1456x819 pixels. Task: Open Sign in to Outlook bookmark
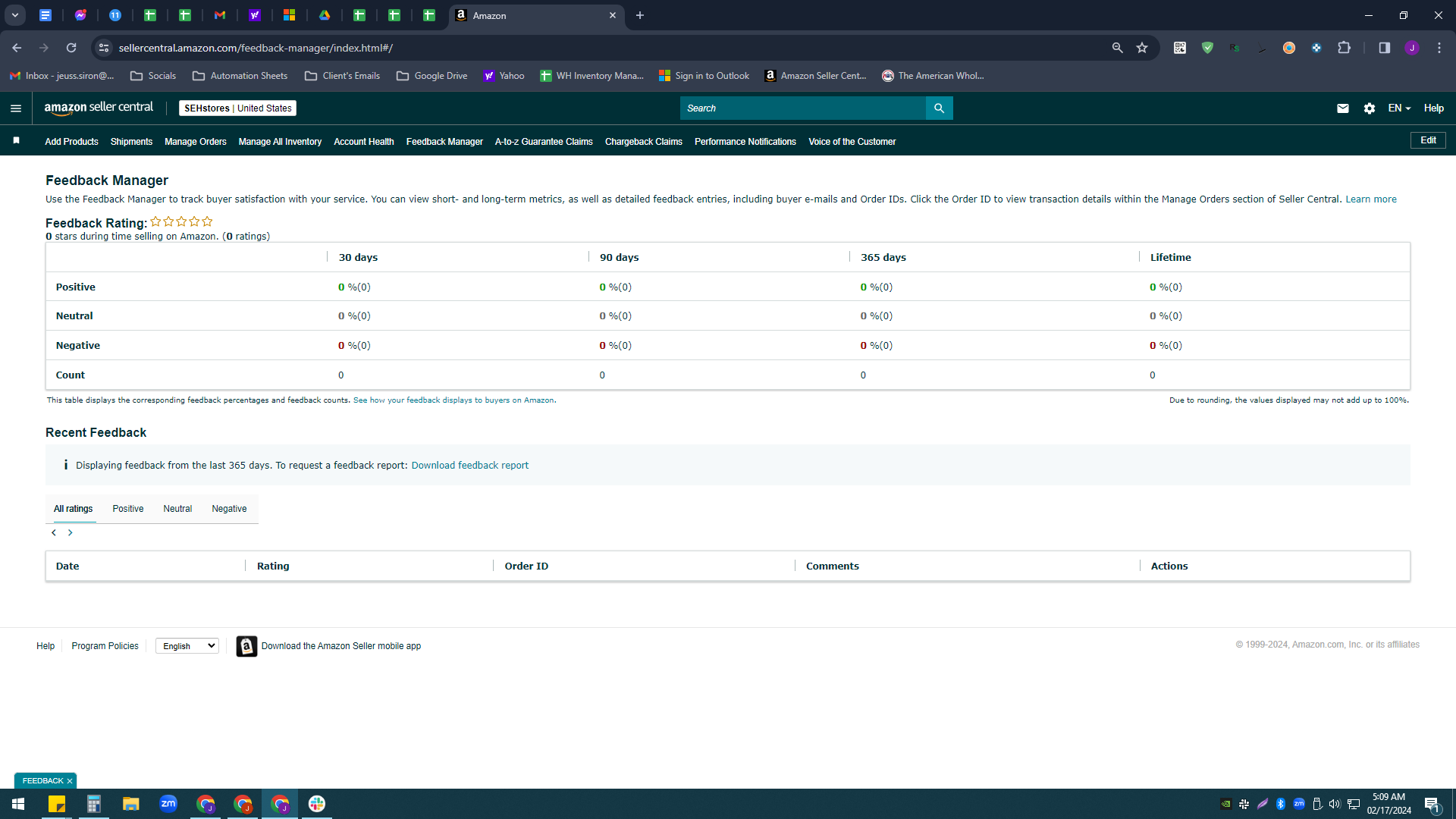pyautogui.click(x=704, y=76)
